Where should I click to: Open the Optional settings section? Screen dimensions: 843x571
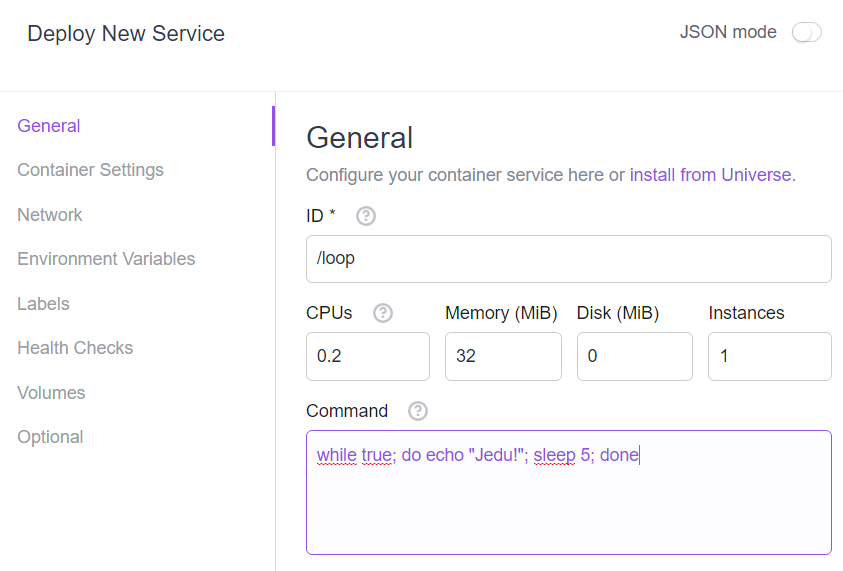[x=50, y=437]
